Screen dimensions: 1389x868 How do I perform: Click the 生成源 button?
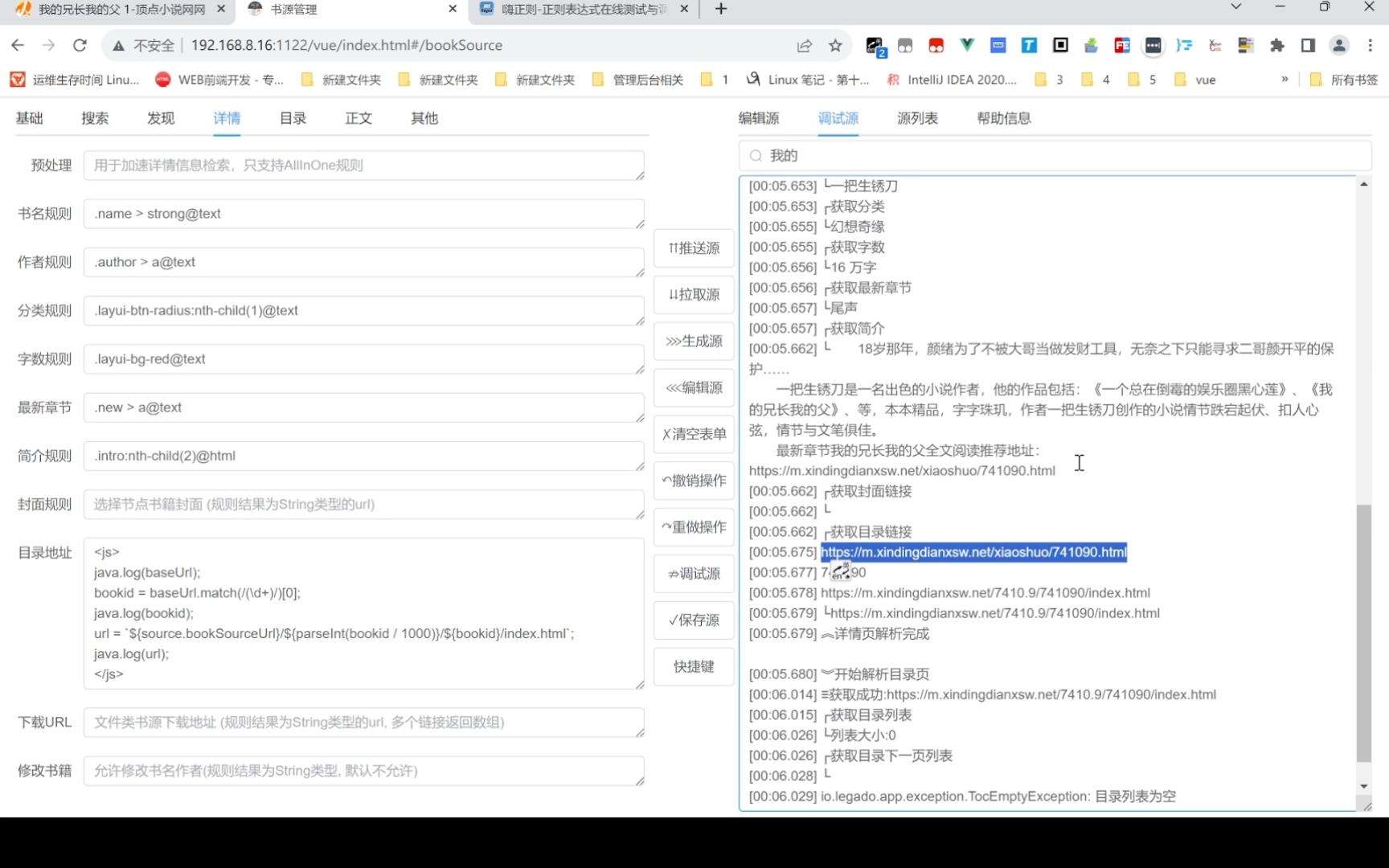694,342
